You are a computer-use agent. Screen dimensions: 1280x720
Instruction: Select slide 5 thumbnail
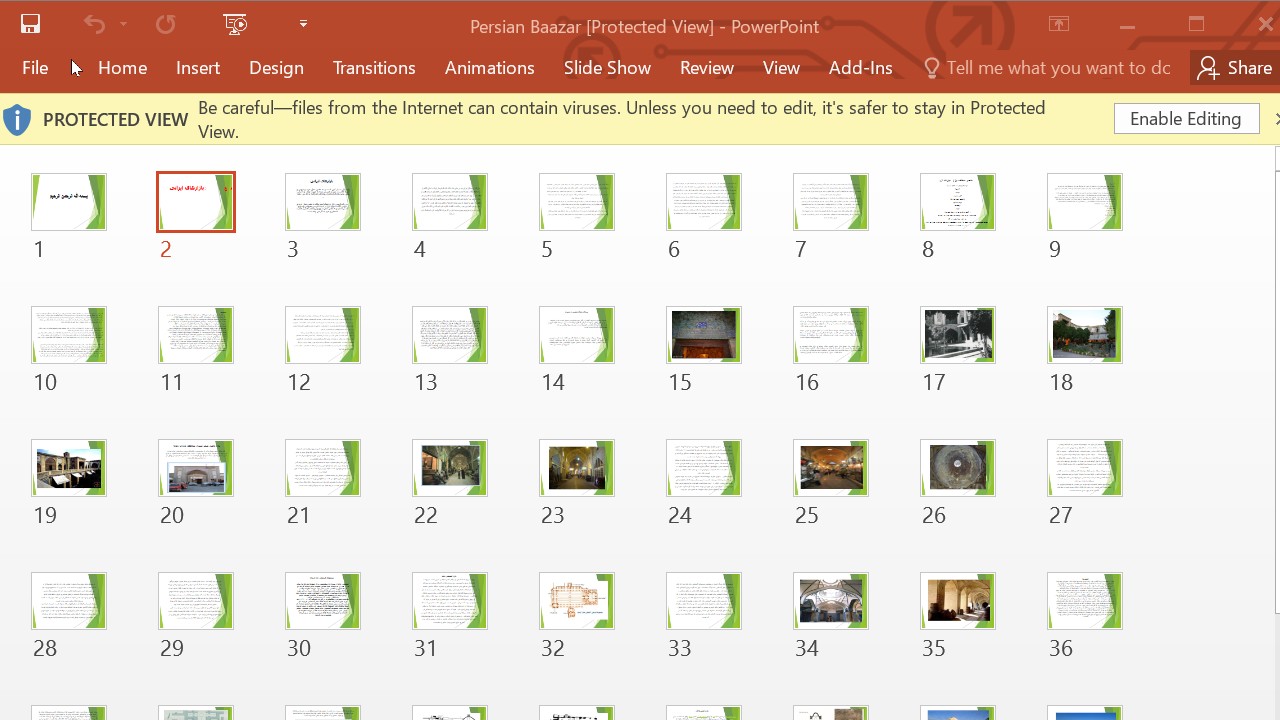(577, 202)
